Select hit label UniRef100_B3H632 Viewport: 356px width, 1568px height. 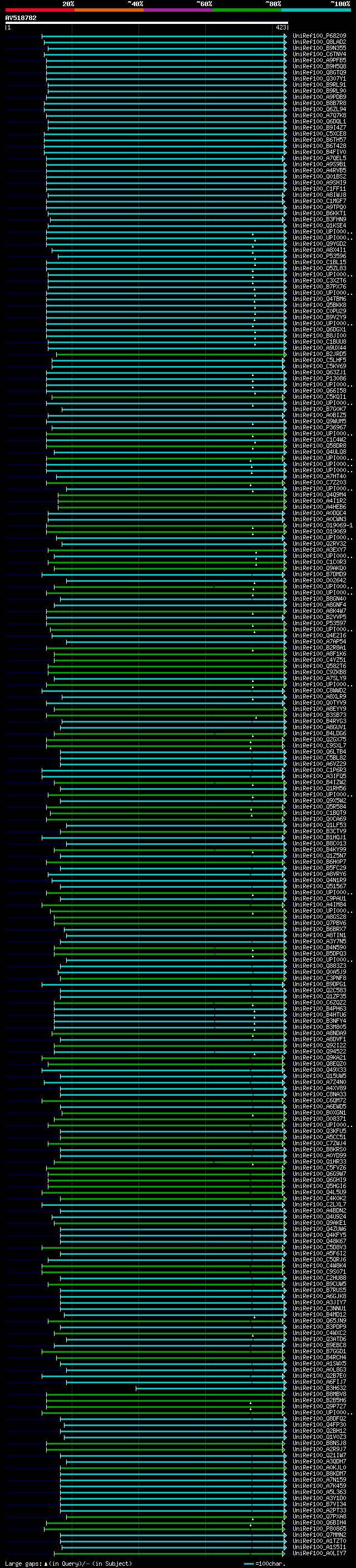pyautogui.click(x=319, y=1387)
